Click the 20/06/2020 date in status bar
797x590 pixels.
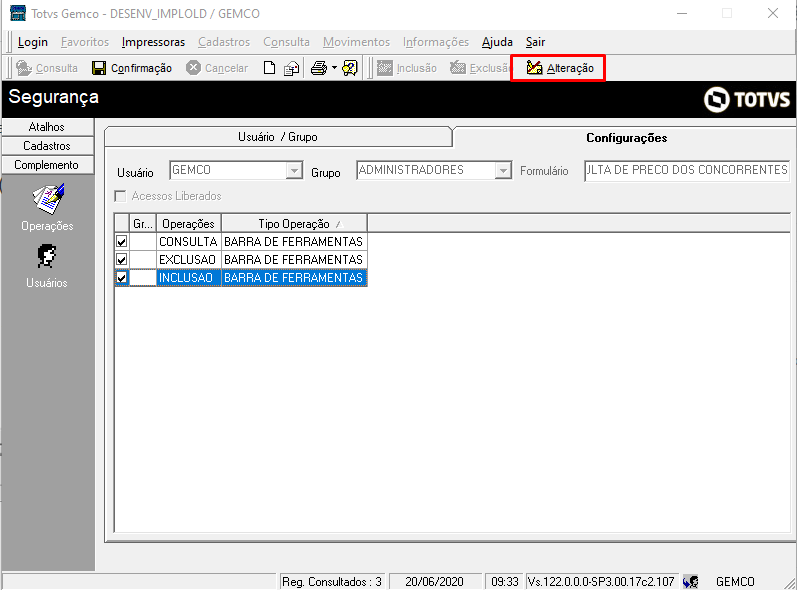coord(434,581)
